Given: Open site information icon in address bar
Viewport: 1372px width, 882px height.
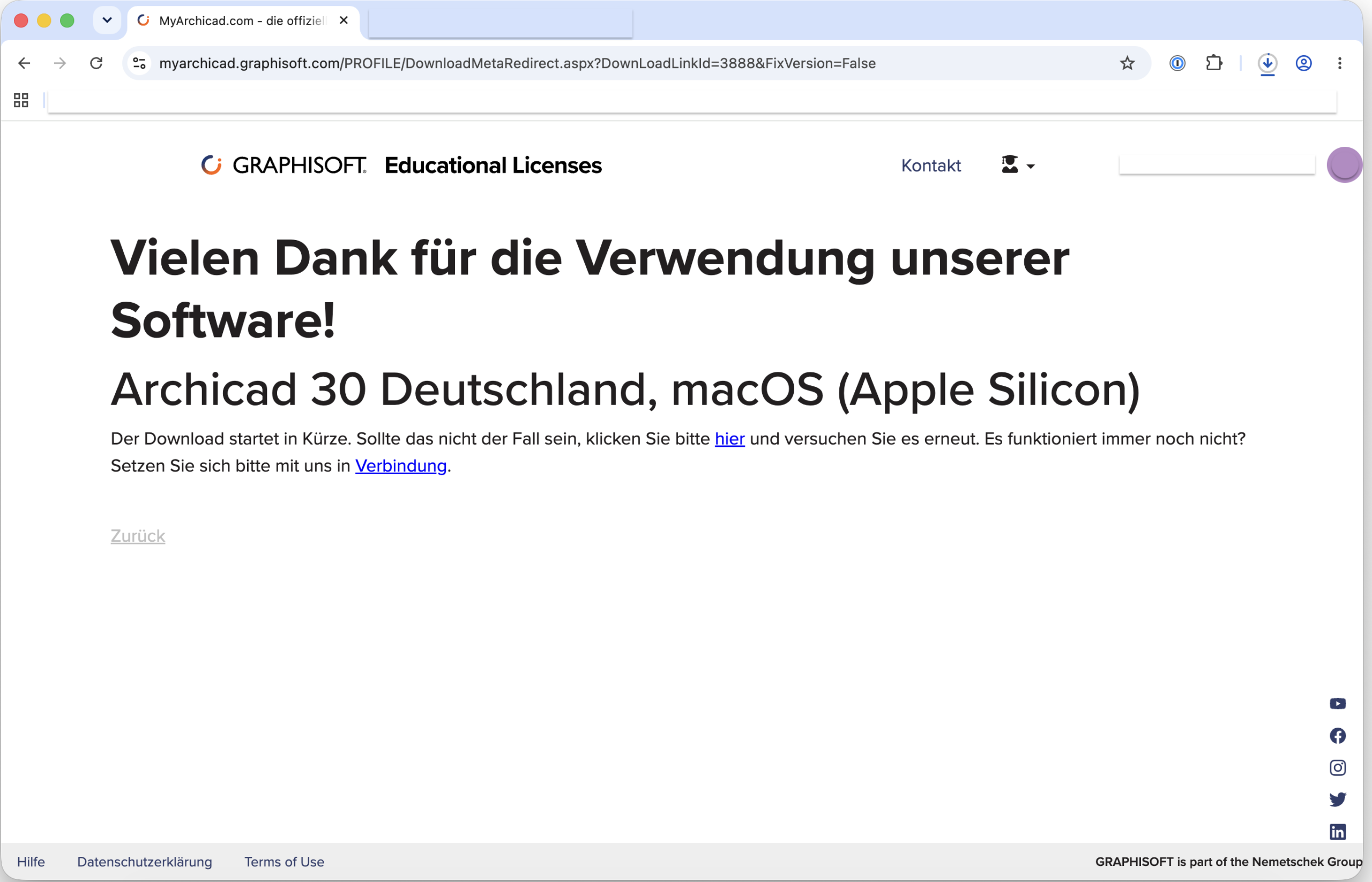Looking at the screenshot, I should point(139,63).
